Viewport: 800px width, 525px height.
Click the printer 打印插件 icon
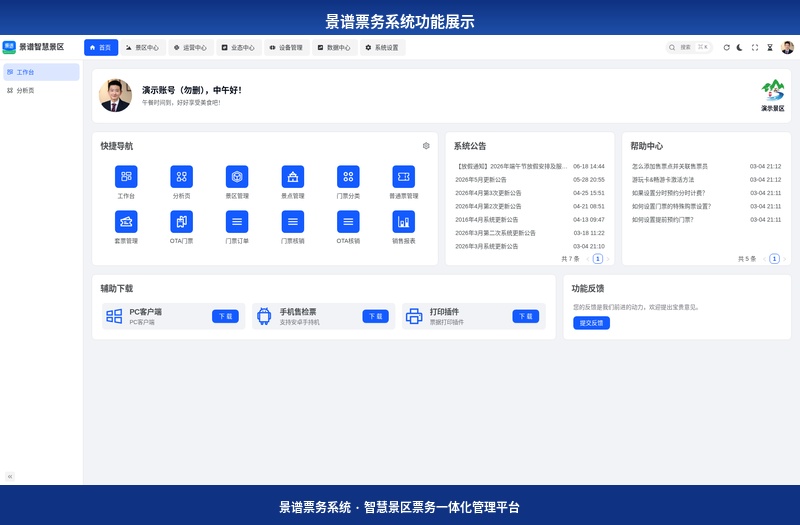coord(414,316)
